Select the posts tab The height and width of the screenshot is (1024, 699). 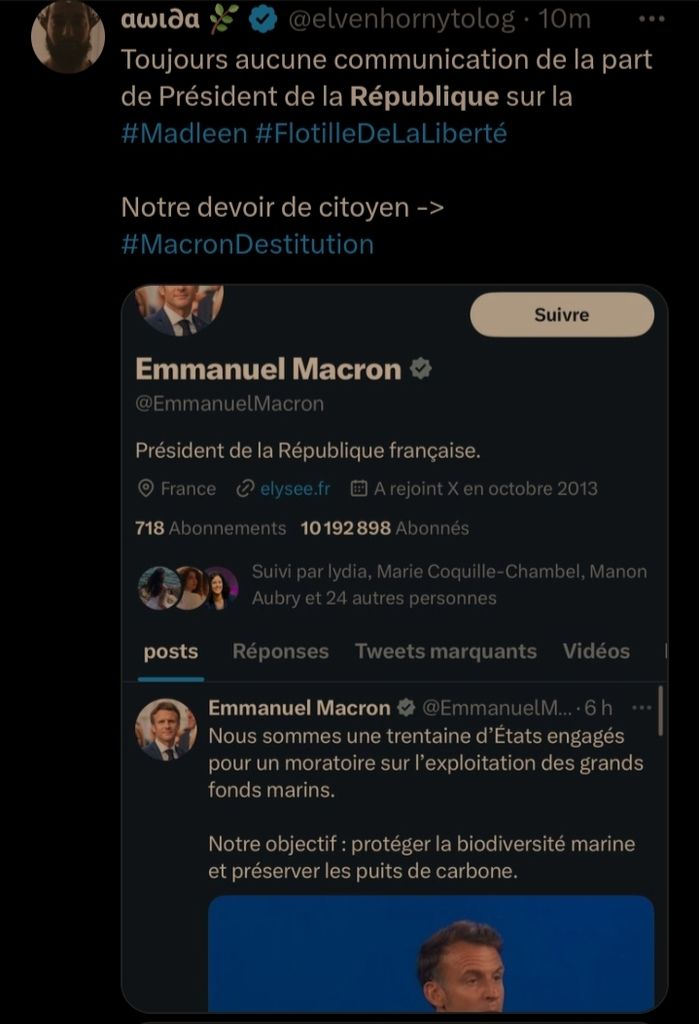171,652
